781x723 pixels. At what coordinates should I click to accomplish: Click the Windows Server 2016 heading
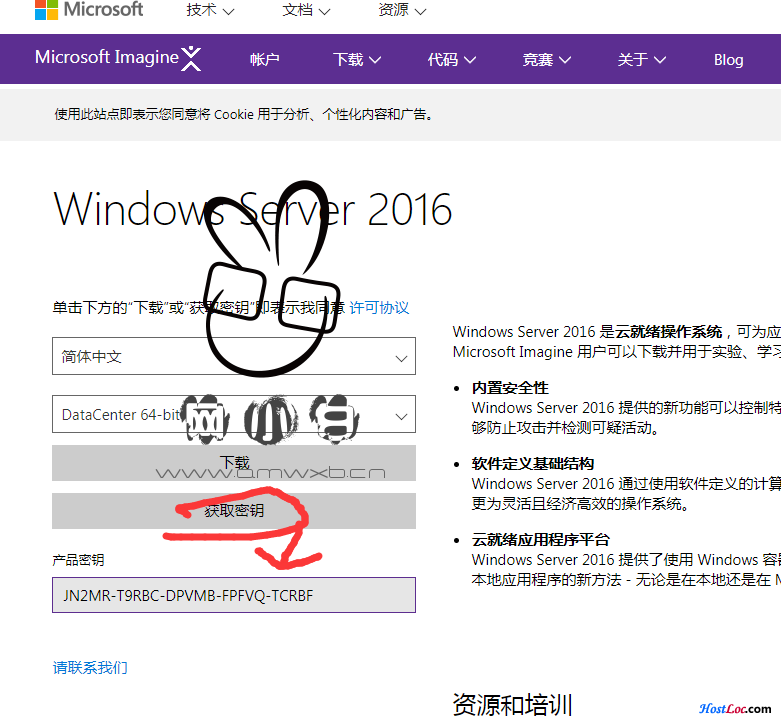(x=253, y=210)
